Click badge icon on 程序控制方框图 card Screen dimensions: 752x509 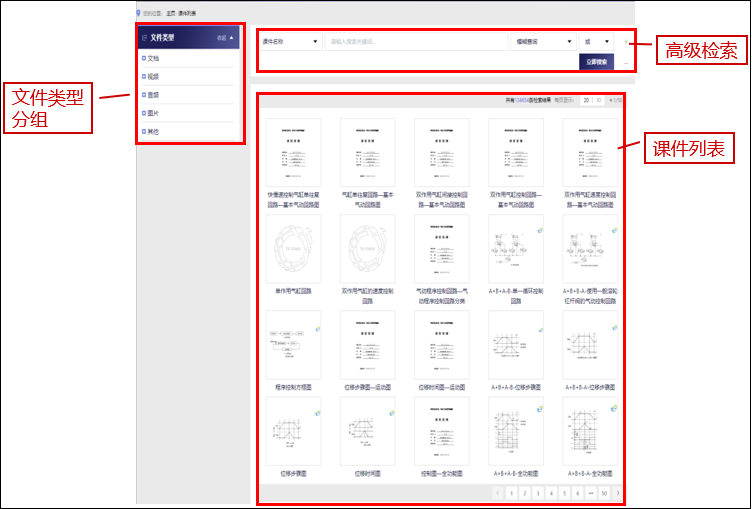coord(318,329)
